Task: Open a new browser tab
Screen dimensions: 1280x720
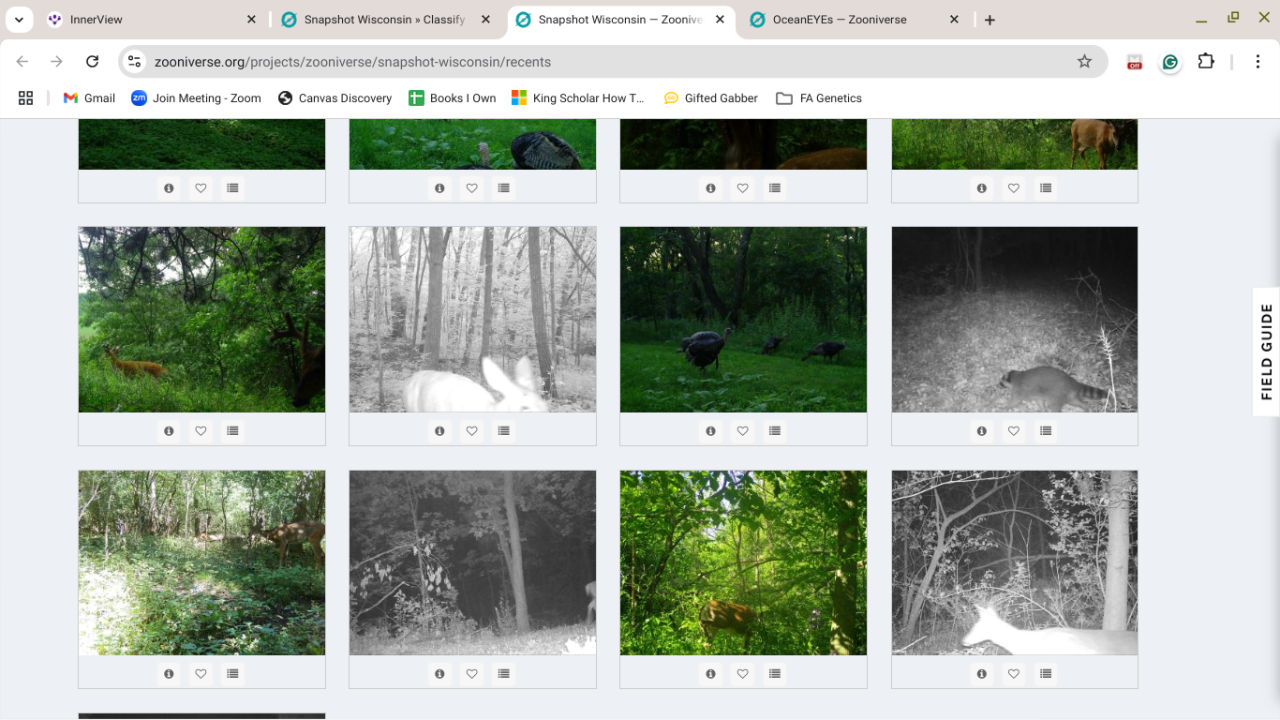Action: [990, 20]
